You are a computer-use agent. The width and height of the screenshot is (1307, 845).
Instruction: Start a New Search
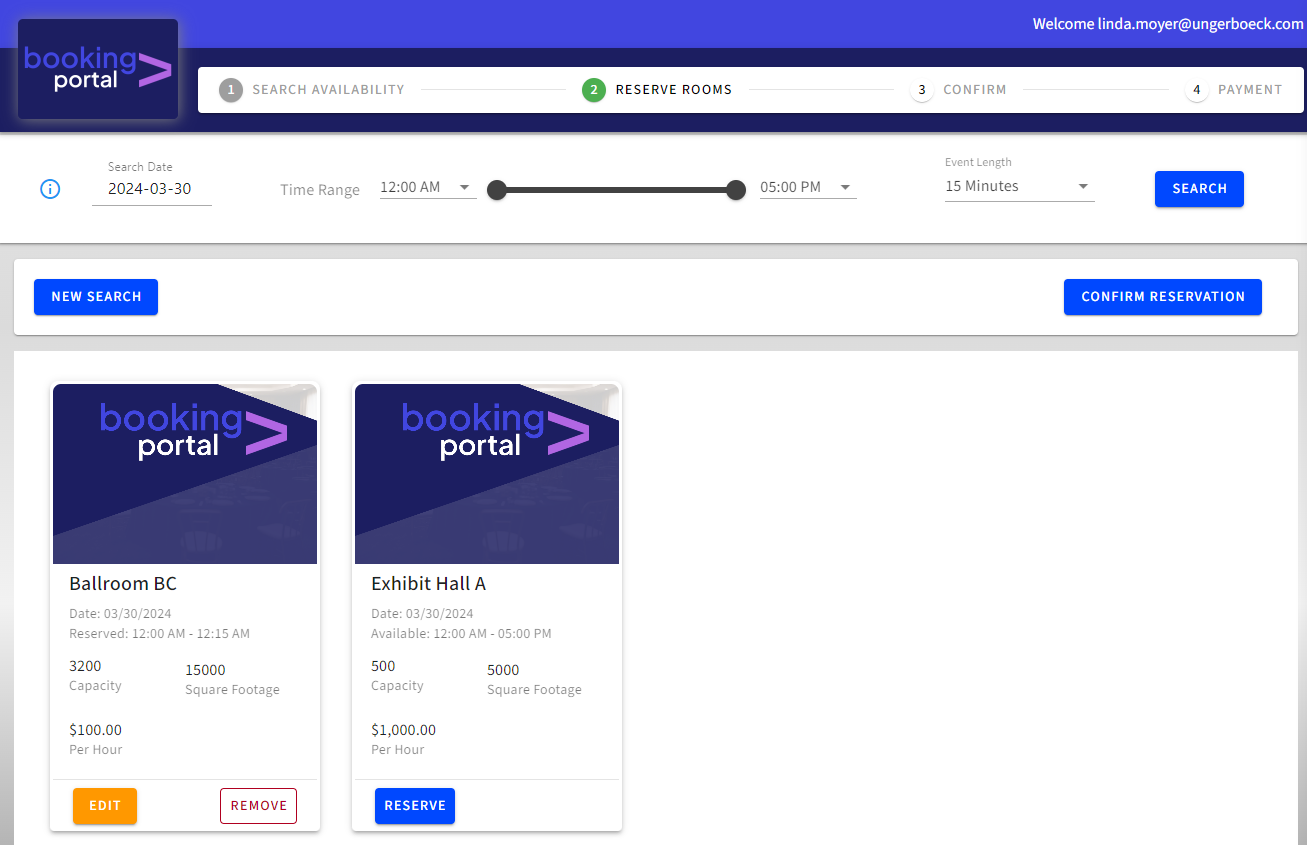96,297
